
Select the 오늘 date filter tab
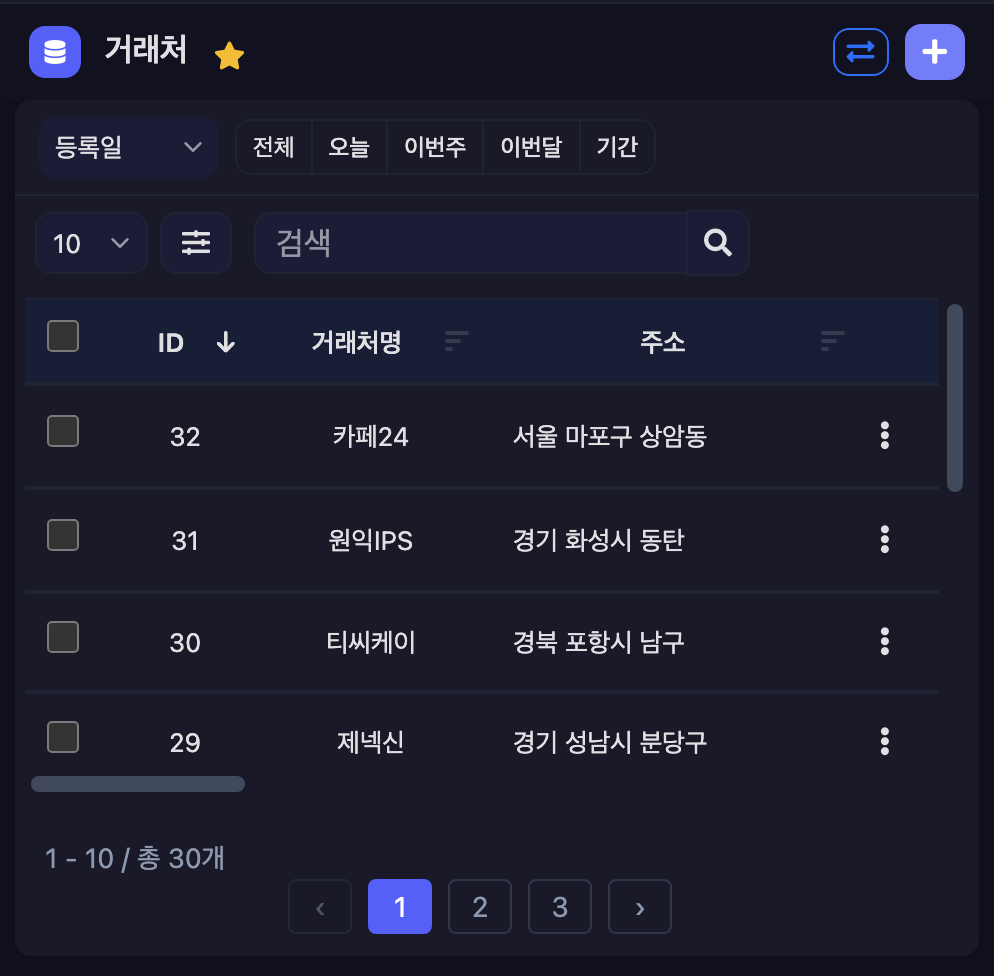click(349, 146)
